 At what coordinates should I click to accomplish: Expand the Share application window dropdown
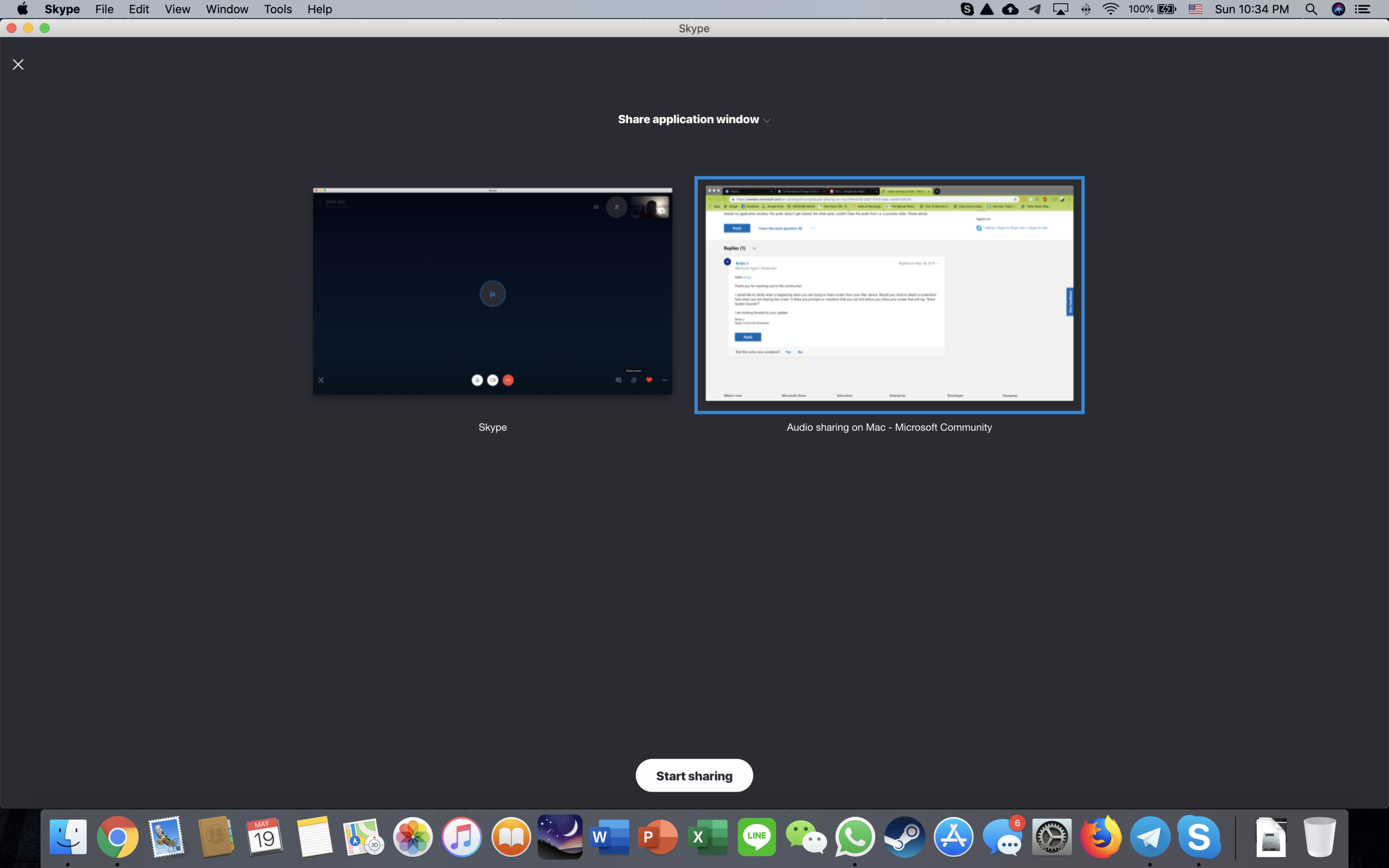[768, 119]
